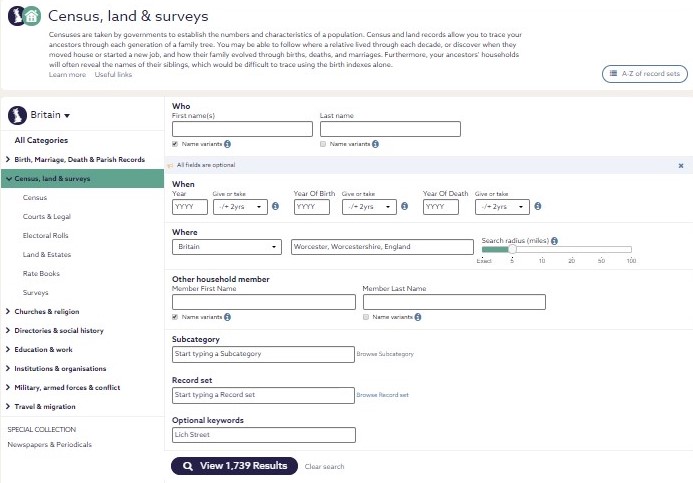
Task: Click info icon beside Member Last Name variants
Action: tap(418, 317)
